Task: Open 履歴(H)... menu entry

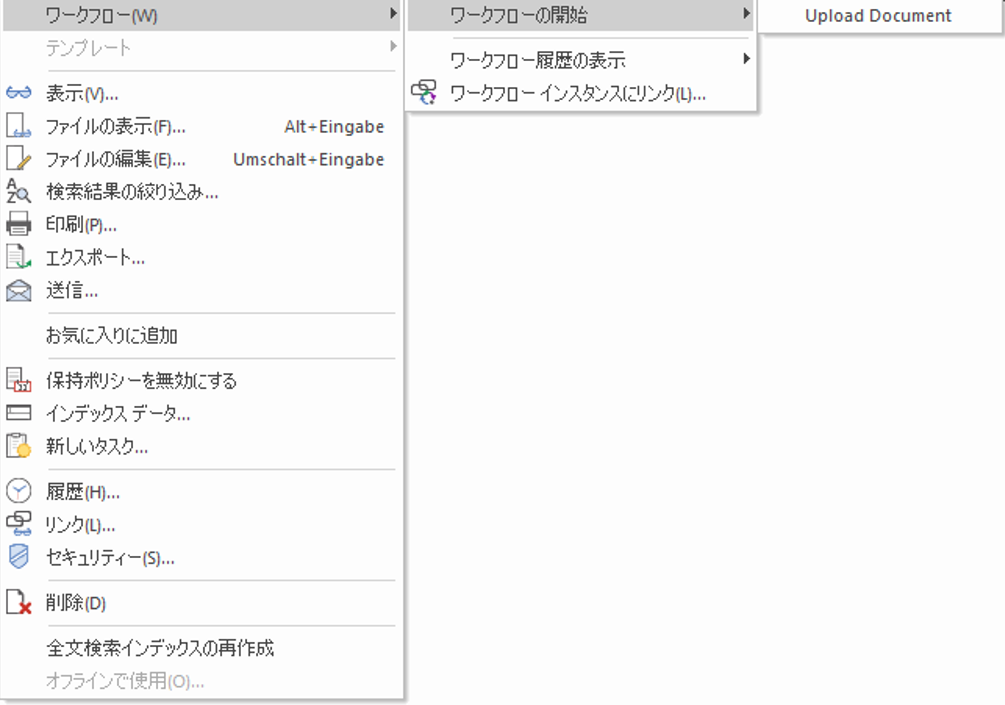Action: click(202, 492)
